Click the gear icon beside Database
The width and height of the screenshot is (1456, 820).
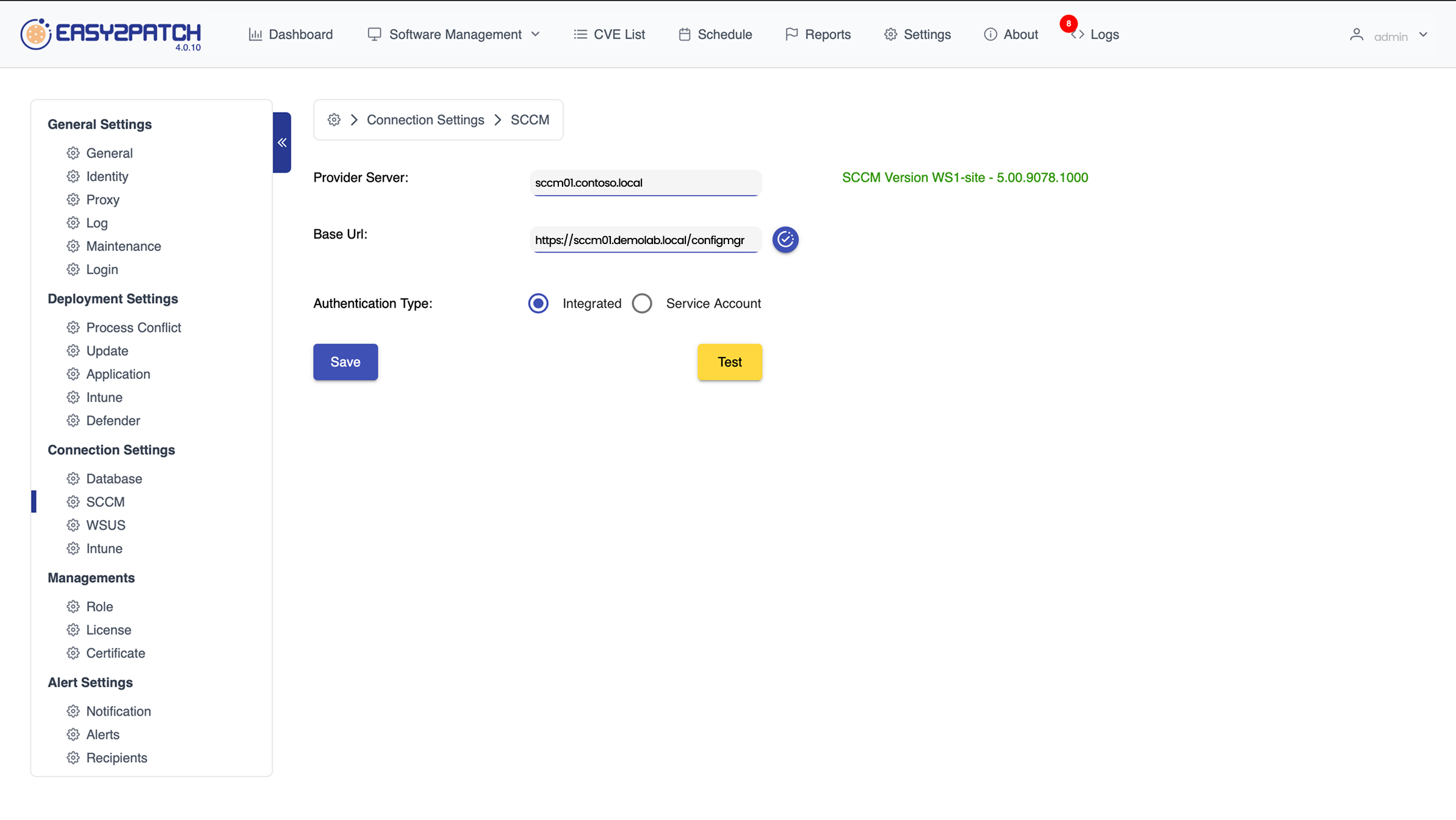tap(73, 479)
